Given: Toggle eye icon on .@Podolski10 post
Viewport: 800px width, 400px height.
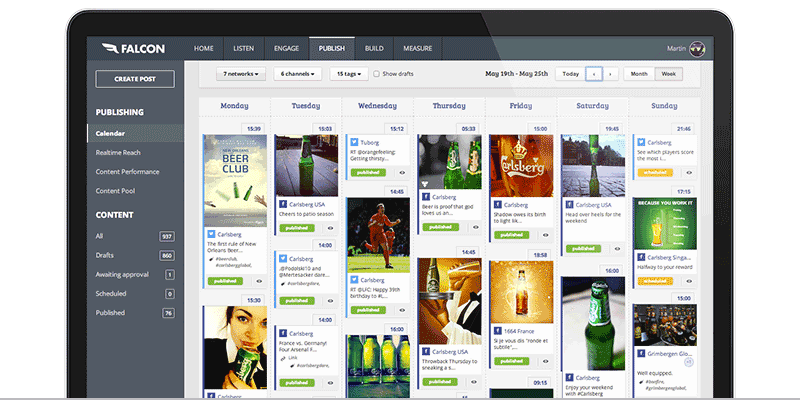Looking at the screenshot, I should 331,301.
